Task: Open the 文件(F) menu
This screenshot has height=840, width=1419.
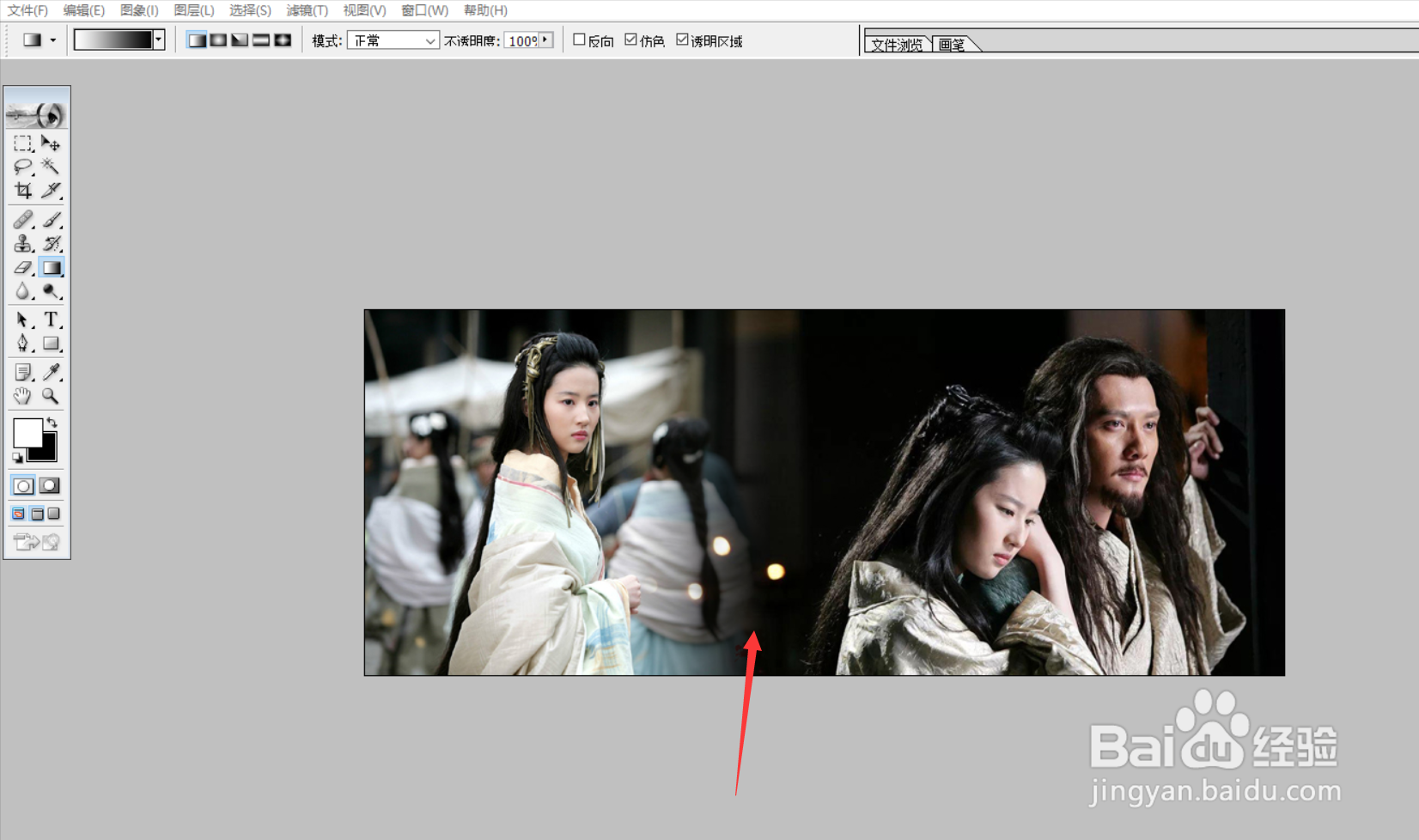Action: (x=27, y=10)
